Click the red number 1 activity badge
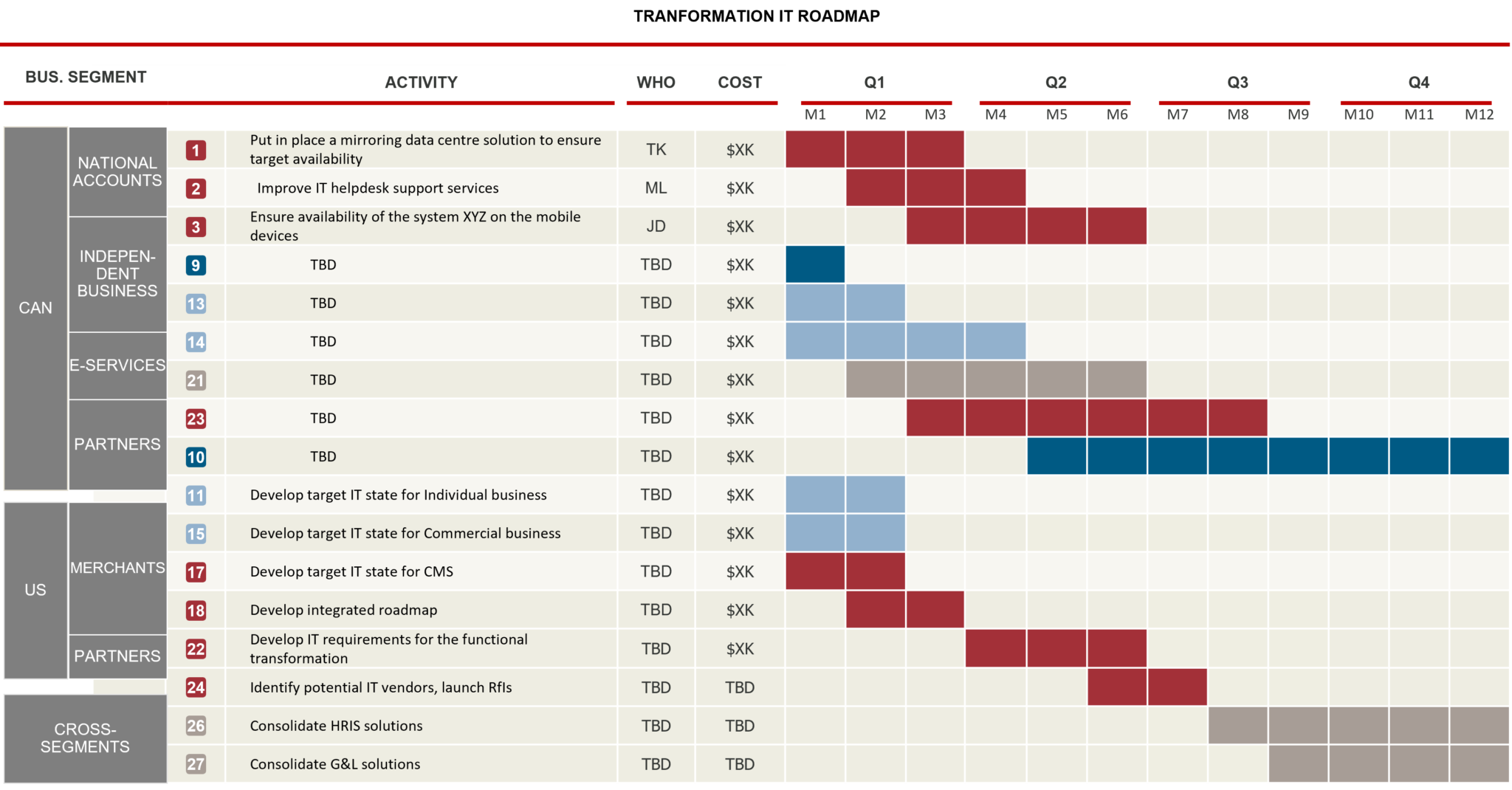The width and height of the screenshot is (1512, 790). pos(196,151)
